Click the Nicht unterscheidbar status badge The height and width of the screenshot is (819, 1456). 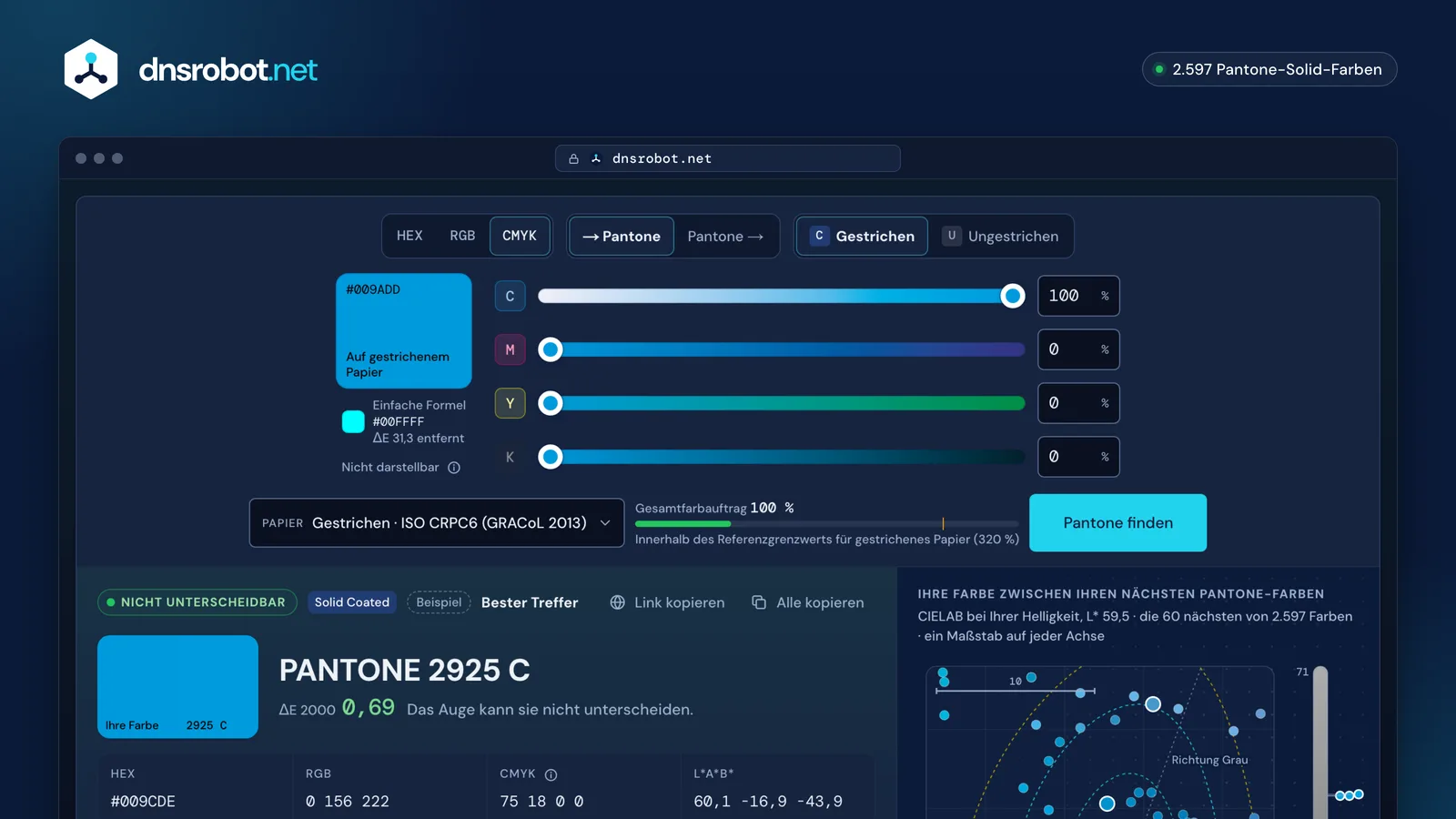[197, 602]
